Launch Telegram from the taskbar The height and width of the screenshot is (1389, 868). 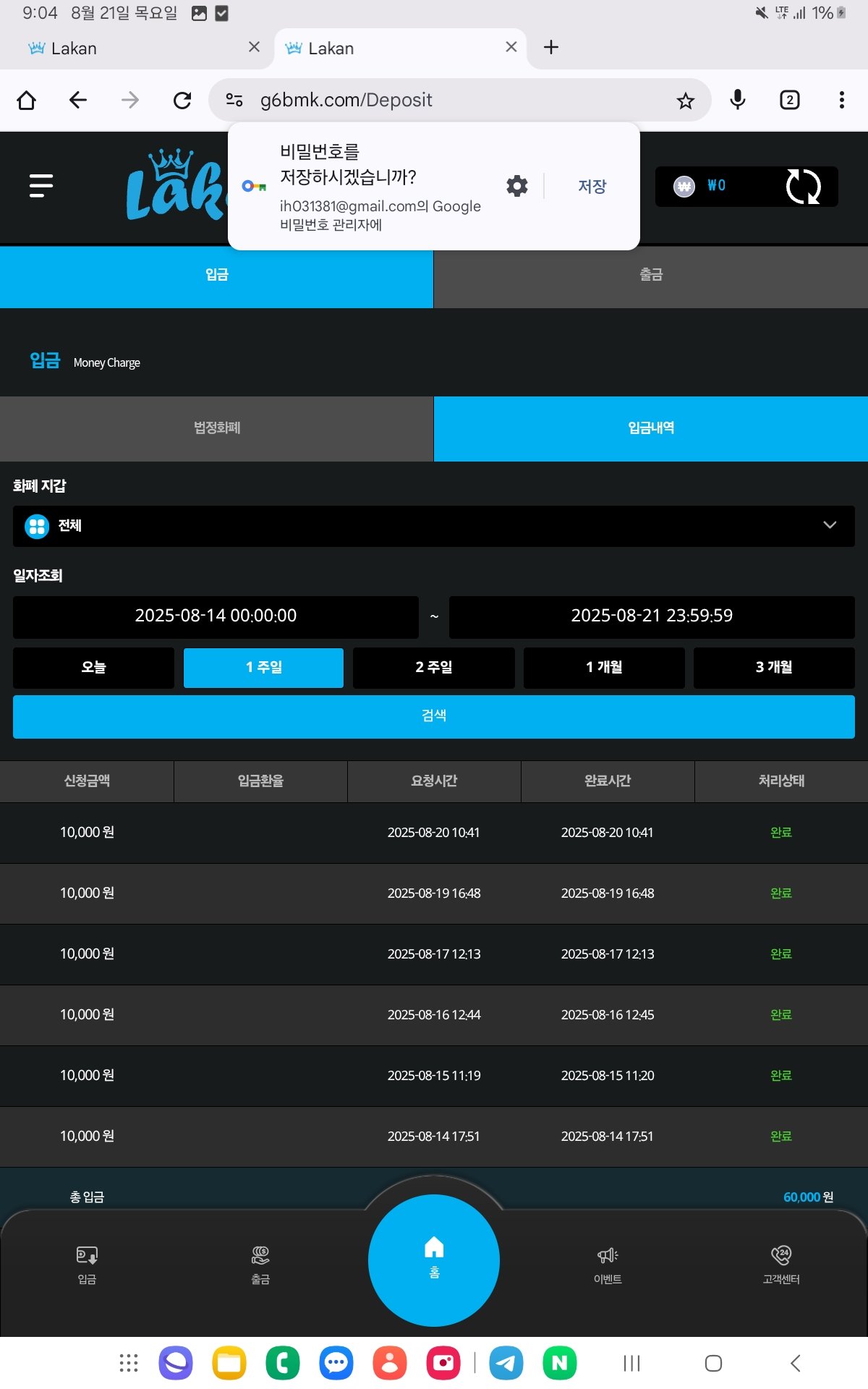506,1363
